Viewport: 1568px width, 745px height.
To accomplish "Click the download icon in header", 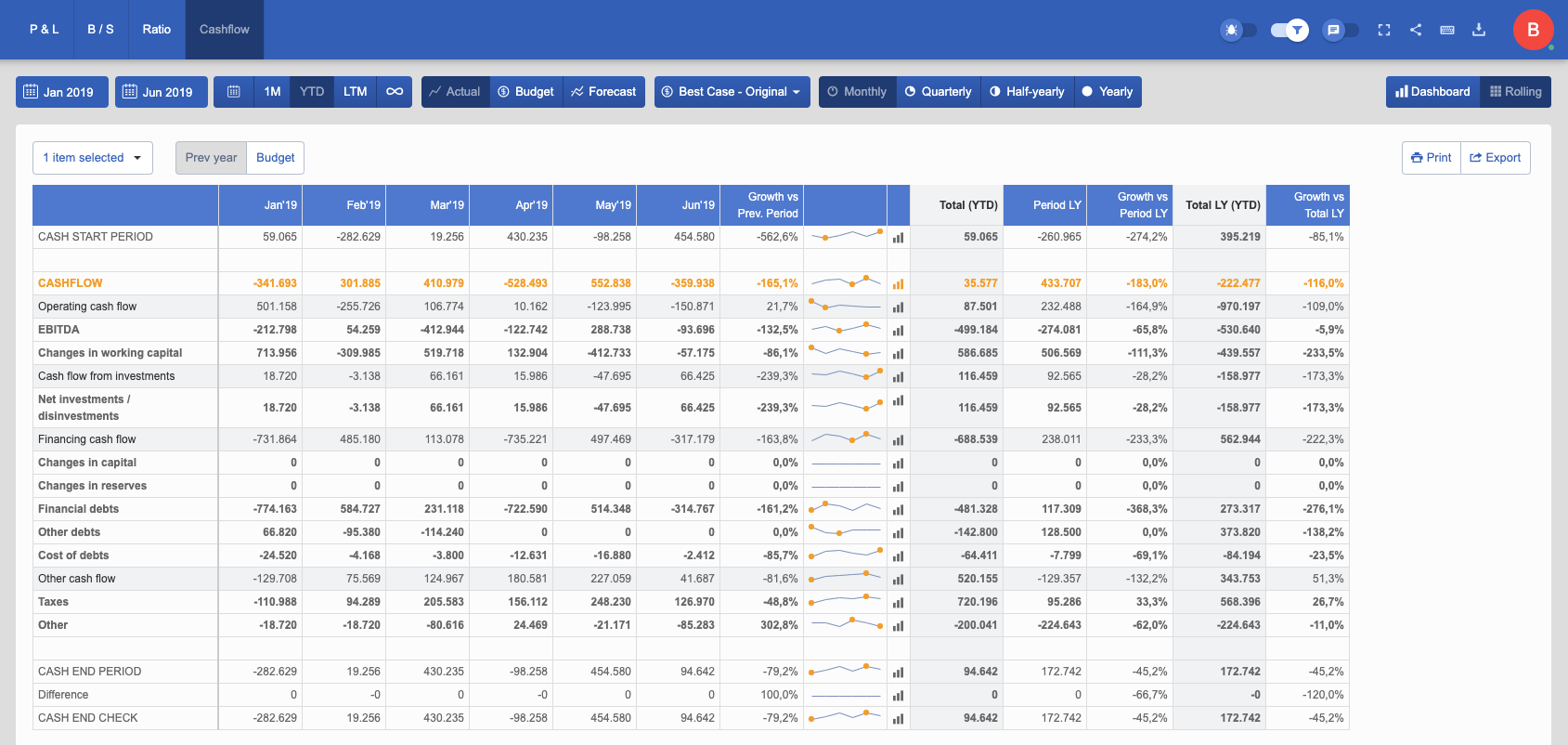I will click(1479, 30).
